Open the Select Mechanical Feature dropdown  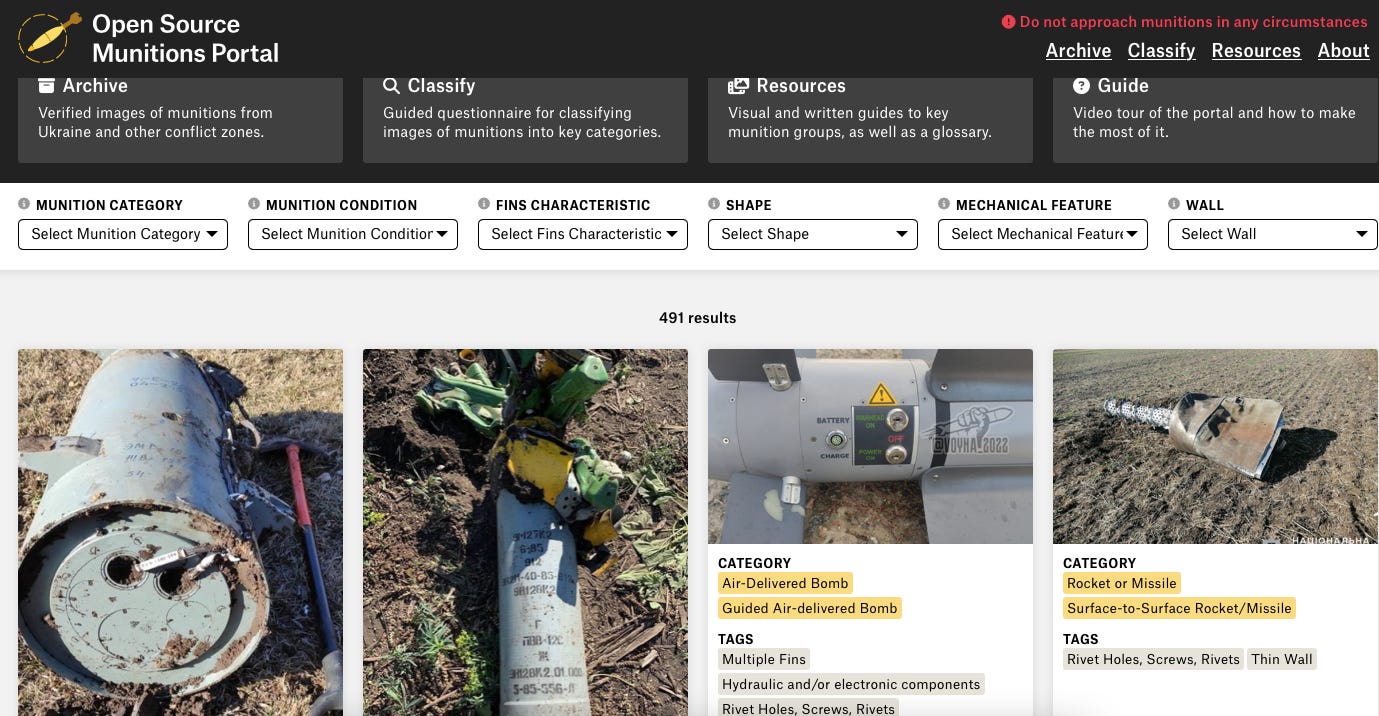(x=1043, y=234)
